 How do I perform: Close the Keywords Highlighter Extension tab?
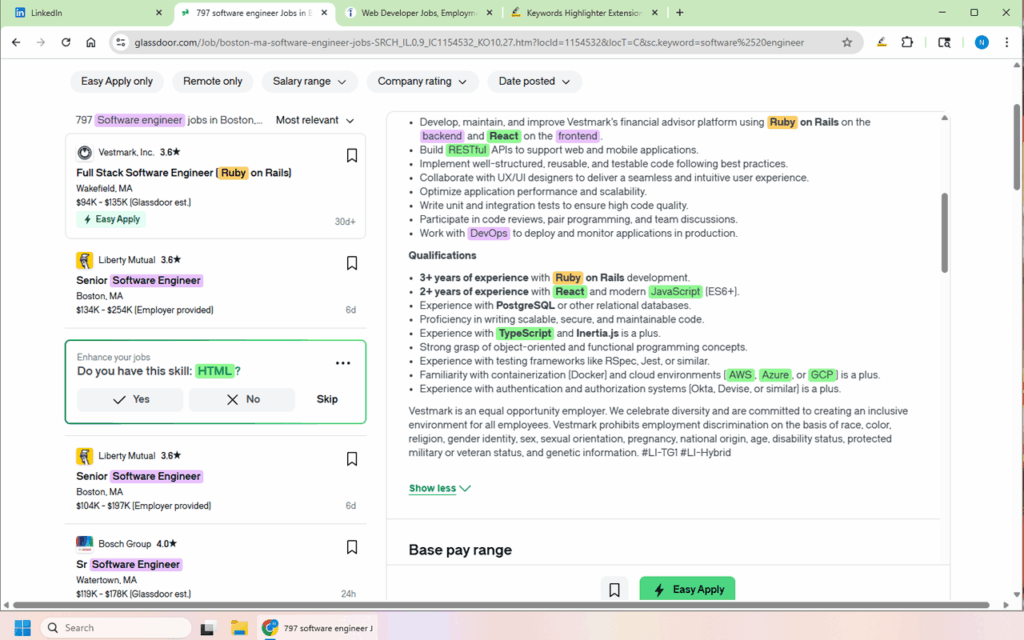(x=655, y=12)
